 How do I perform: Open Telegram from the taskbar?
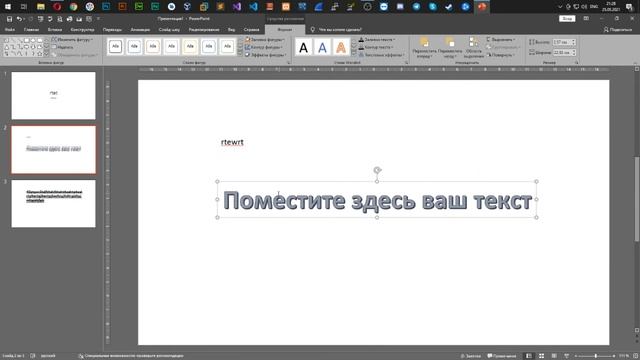click(x=416, y=7)
